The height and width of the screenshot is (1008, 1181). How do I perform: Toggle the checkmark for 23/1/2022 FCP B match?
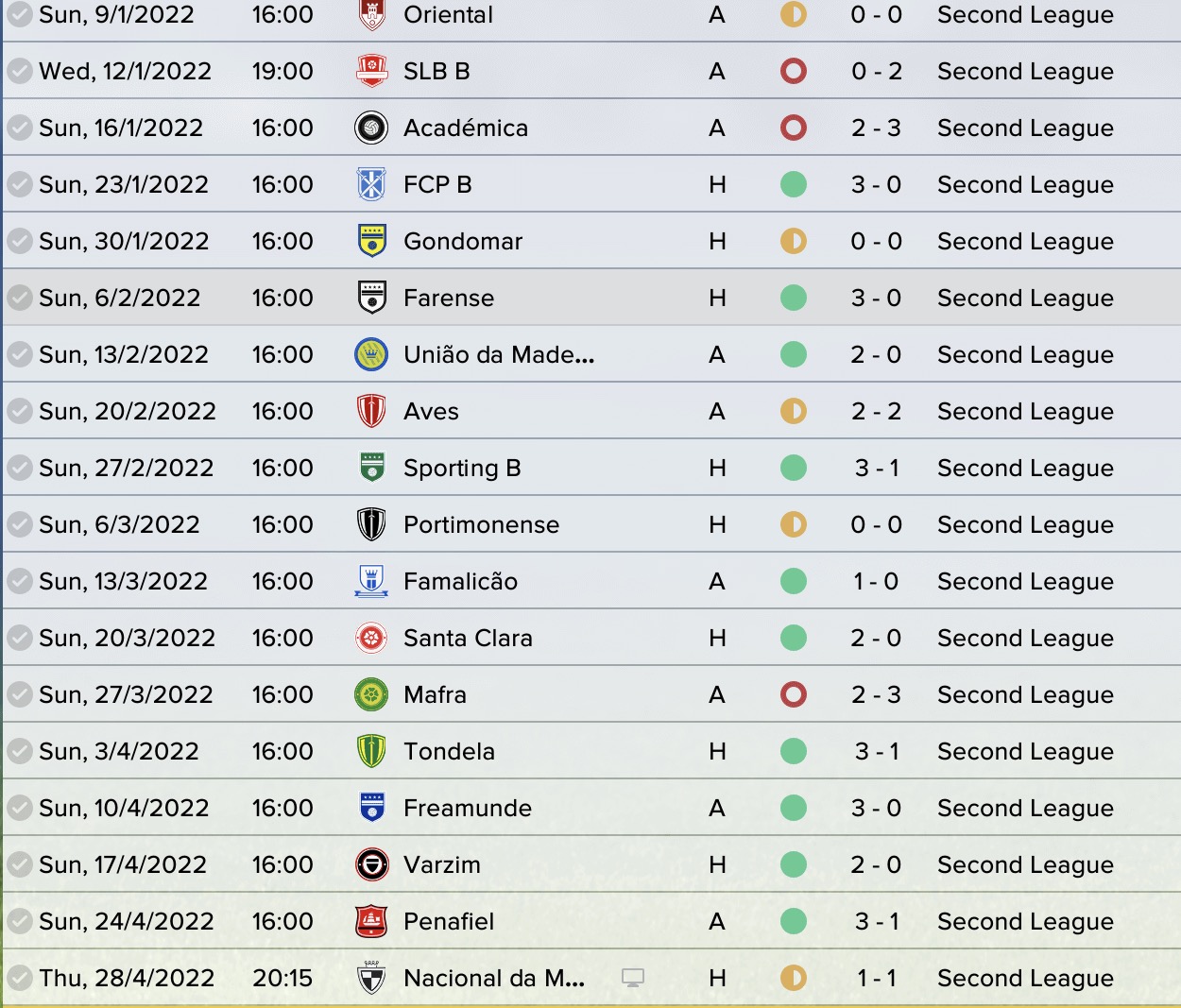[x=19, y=184]
